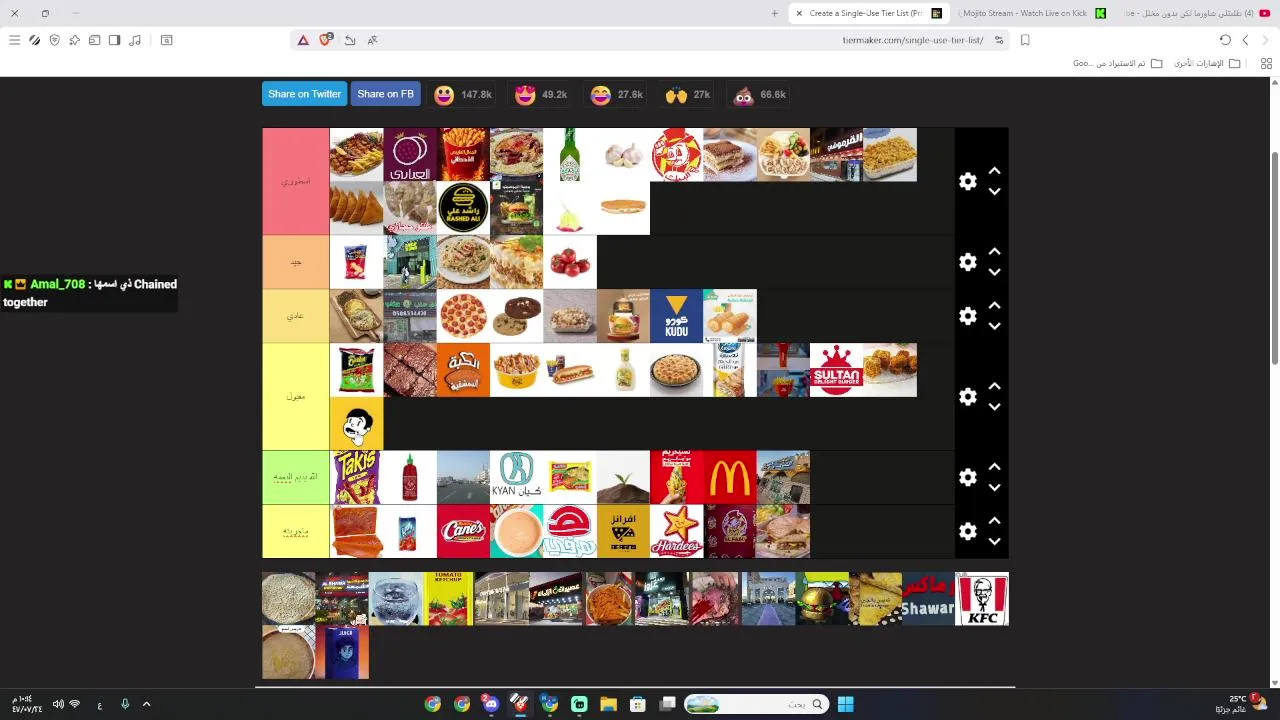Open settings gear for the Hardee's tier row
This screenshot has height=720, width=1280.
(967, 532)
